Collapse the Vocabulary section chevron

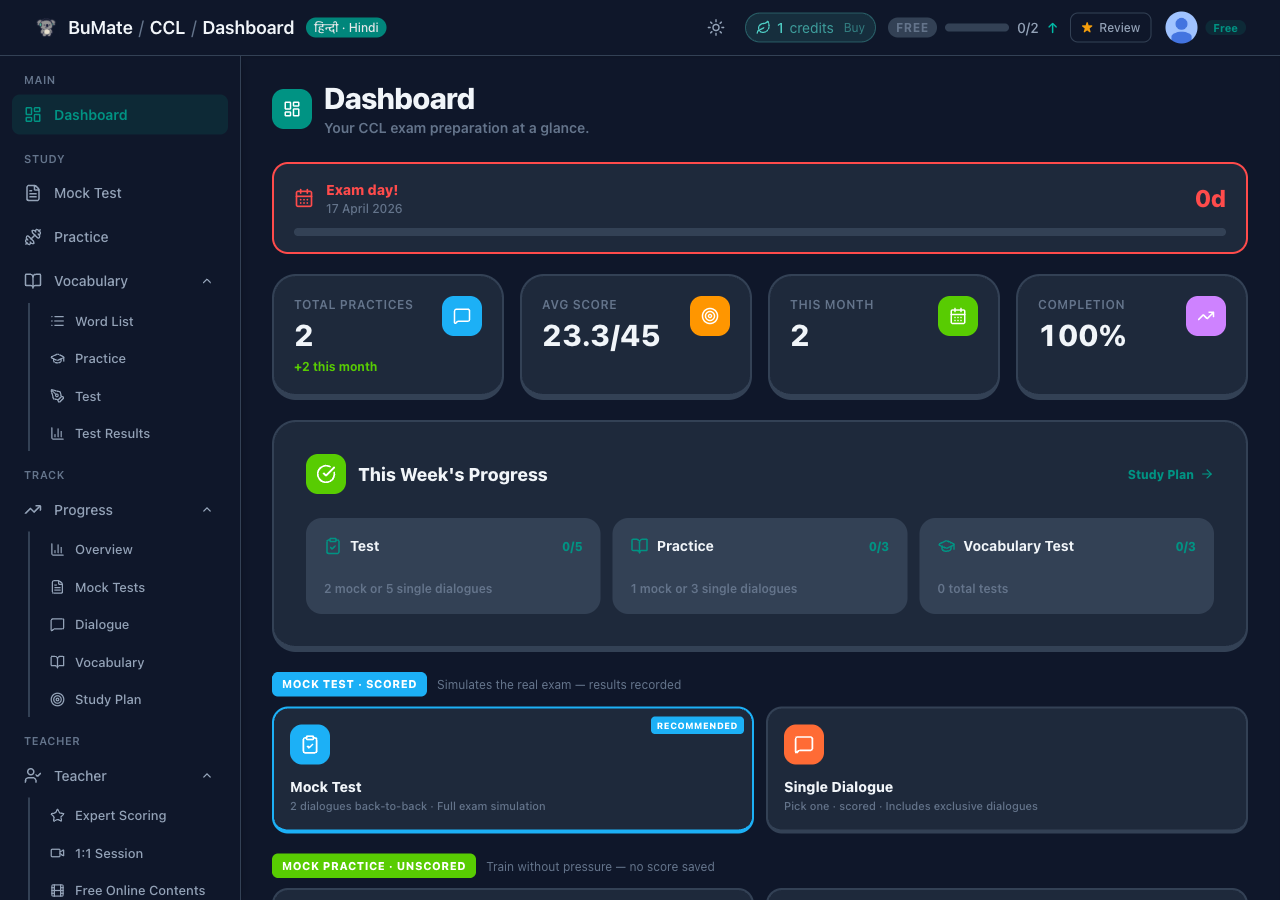[207, 281]
